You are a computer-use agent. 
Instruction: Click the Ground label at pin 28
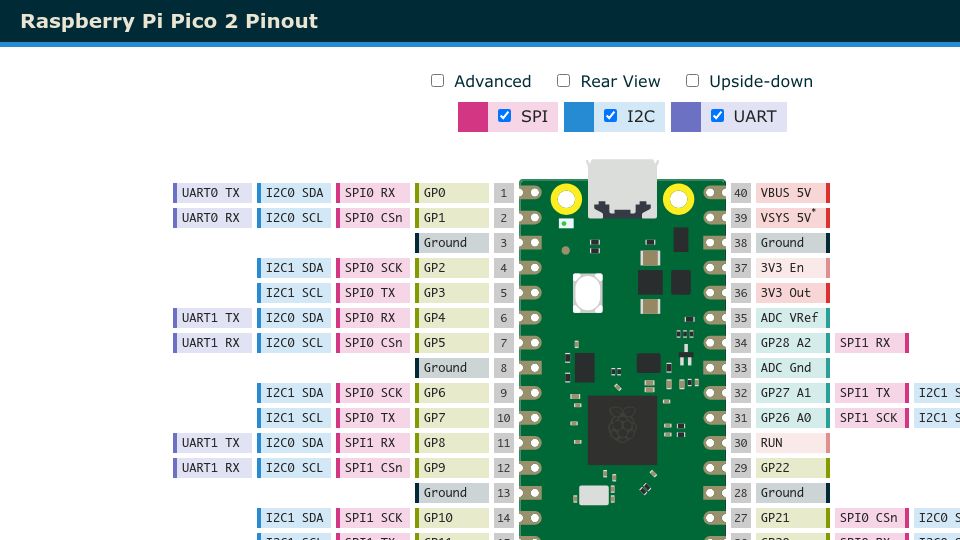(793, 493)
